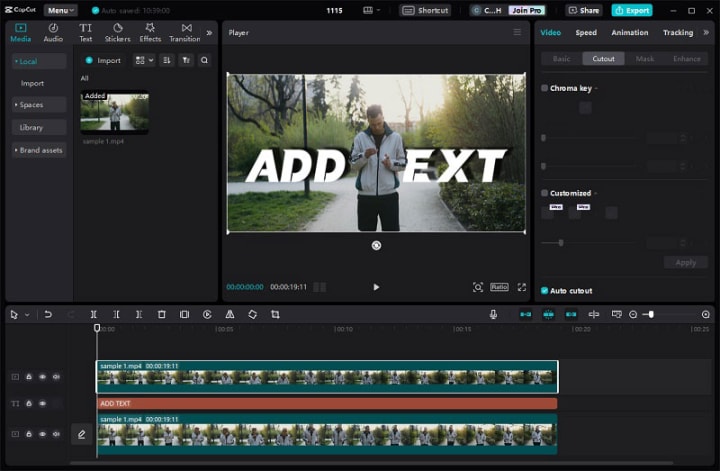720x471 pixels.
Task: Click the Crop icon
Action: coord(275,314)
